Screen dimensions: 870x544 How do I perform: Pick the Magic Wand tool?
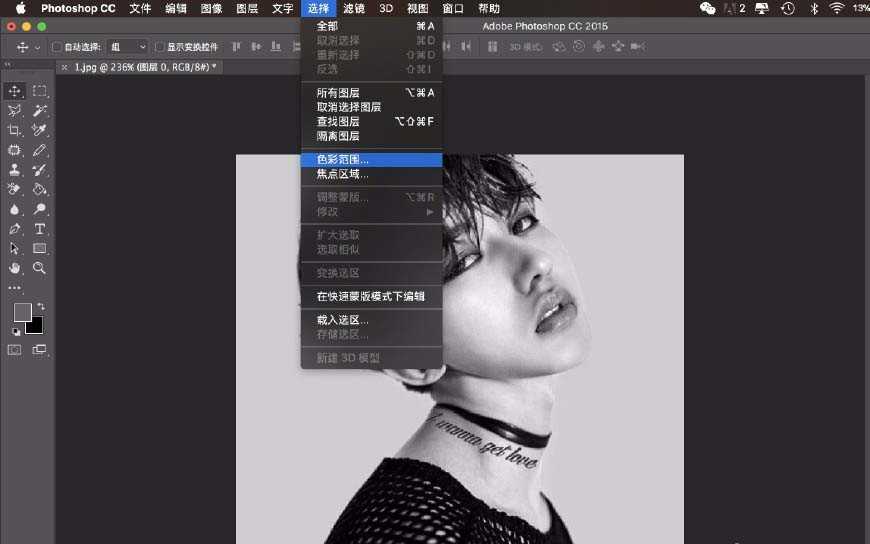(40, 111)
